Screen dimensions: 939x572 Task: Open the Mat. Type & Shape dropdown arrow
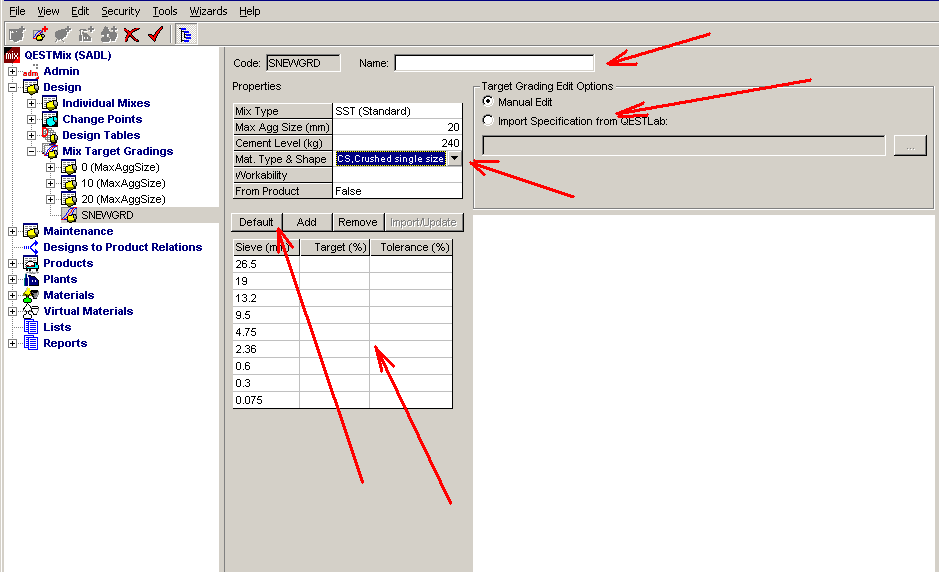454,158
